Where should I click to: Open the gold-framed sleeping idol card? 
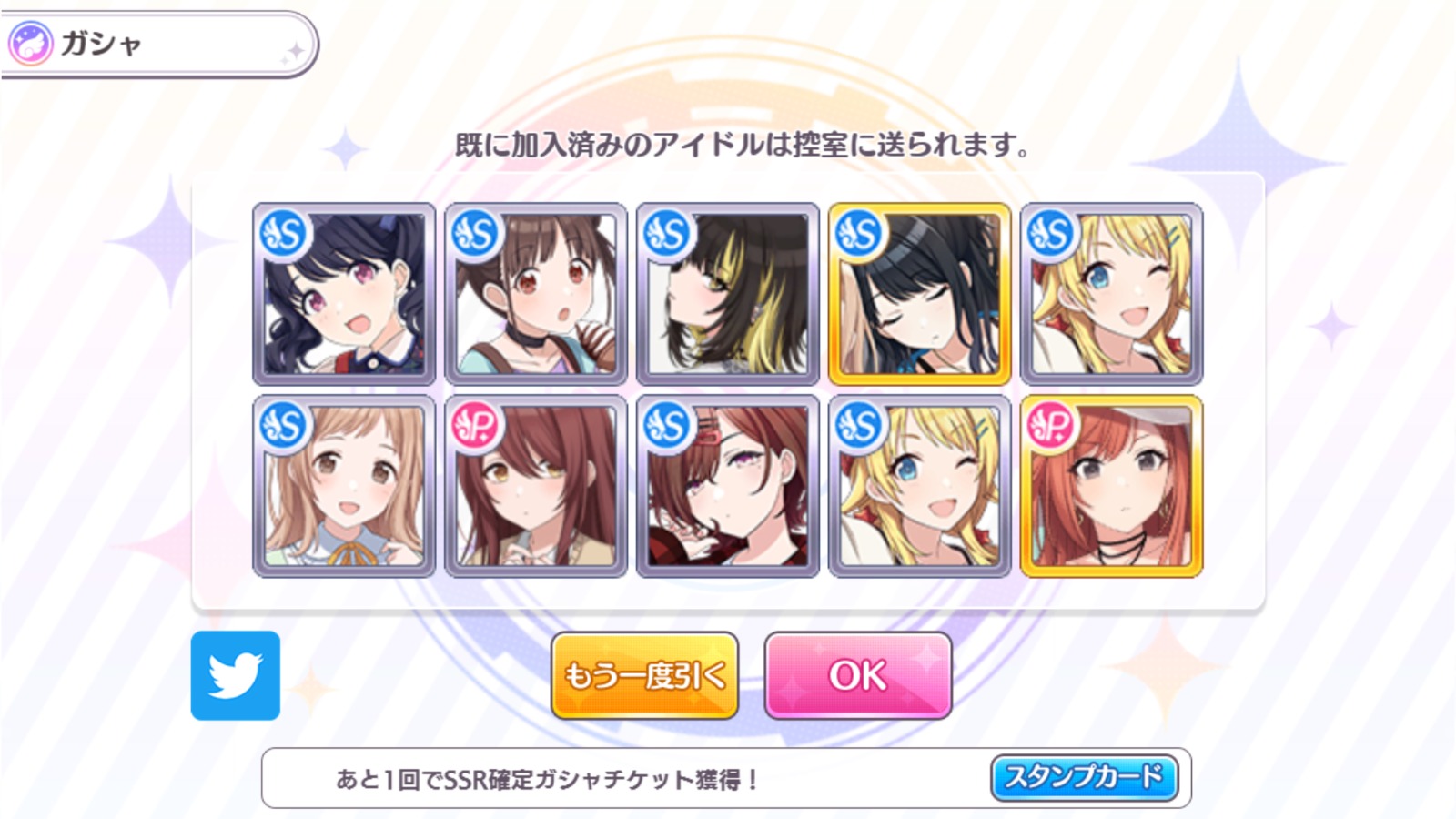click(919, 294)
